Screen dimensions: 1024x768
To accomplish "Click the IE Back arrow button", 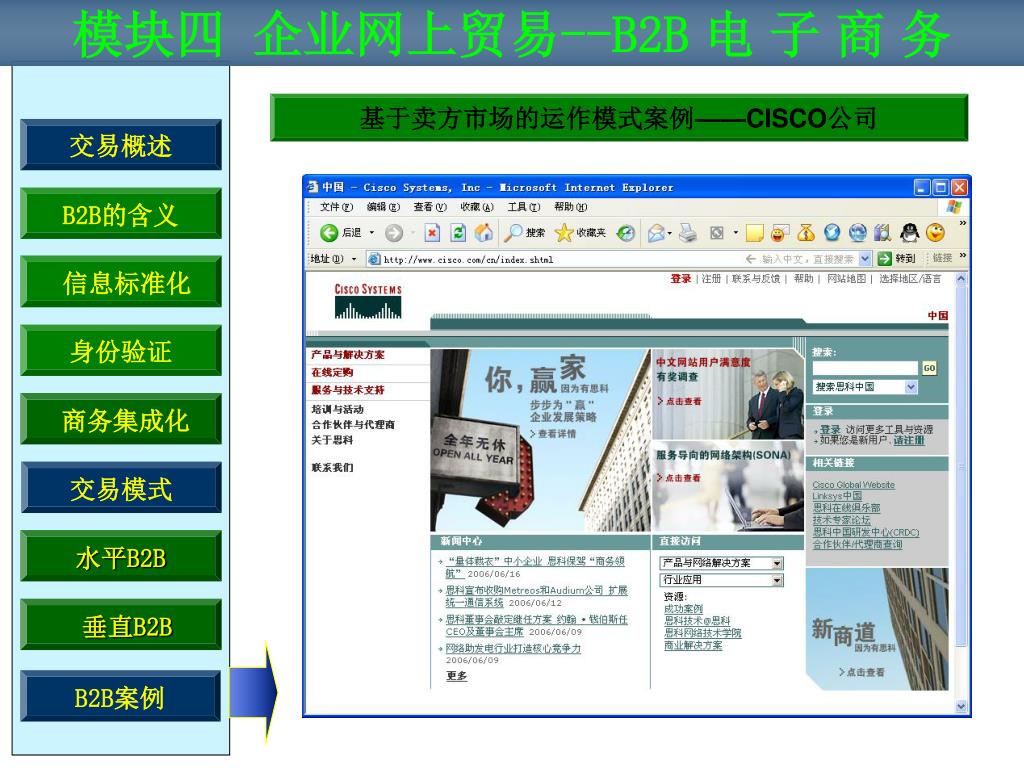I will (x=329, y=232).
